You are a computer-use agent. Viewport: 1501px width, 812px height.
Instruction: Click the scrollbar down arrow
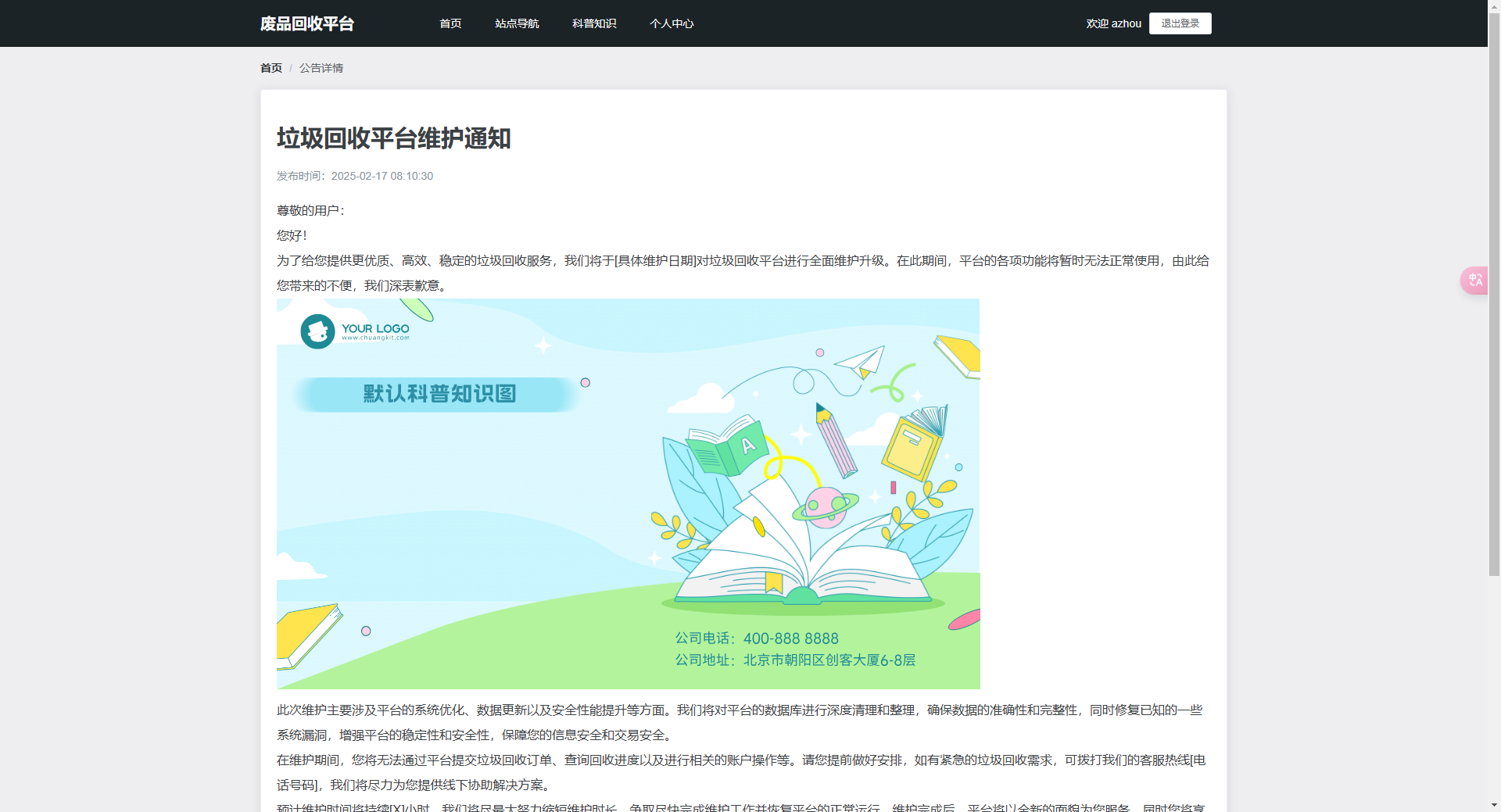tap(1494, 805)
